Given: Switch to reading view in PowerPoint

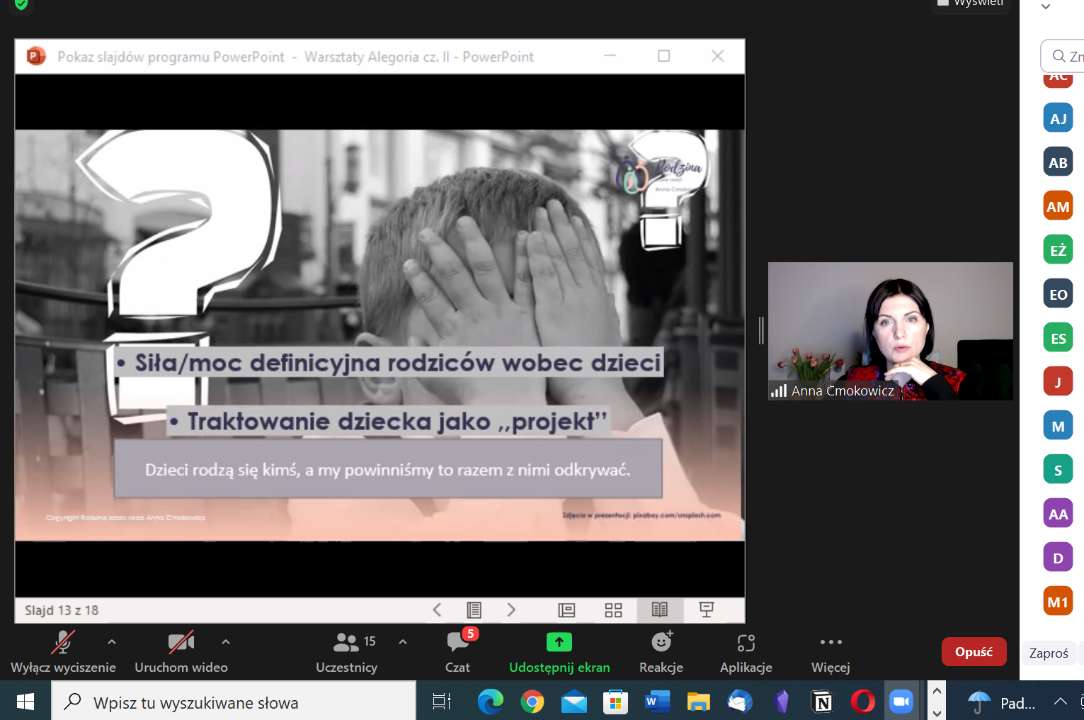Looking at the screenshot, I should point(660,610).
